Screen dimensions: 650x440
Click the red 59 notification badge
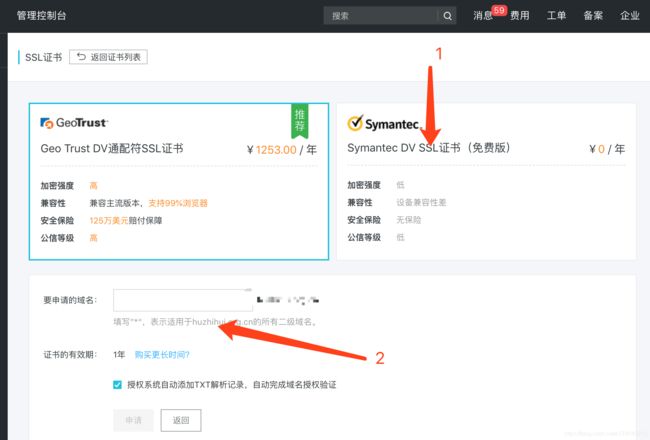pyautogui.click(x=499, y=10)
